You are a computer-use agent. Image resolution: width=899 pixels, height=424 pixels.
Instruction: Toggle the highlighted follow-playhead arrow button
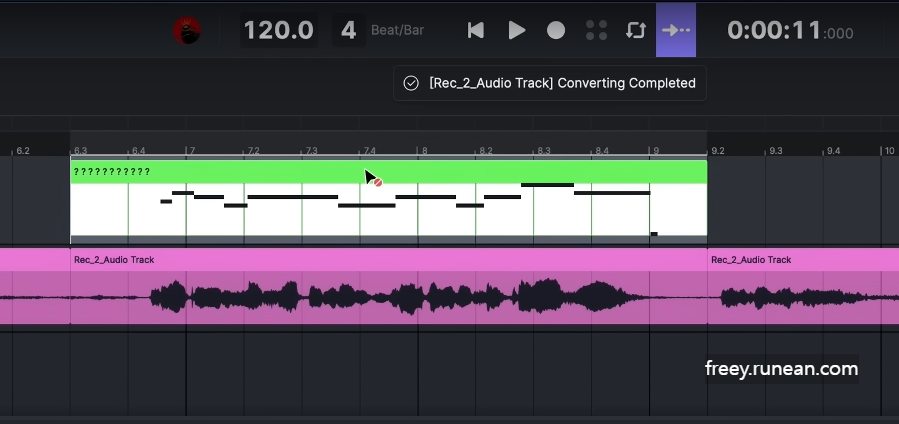[x=676, y=30]
